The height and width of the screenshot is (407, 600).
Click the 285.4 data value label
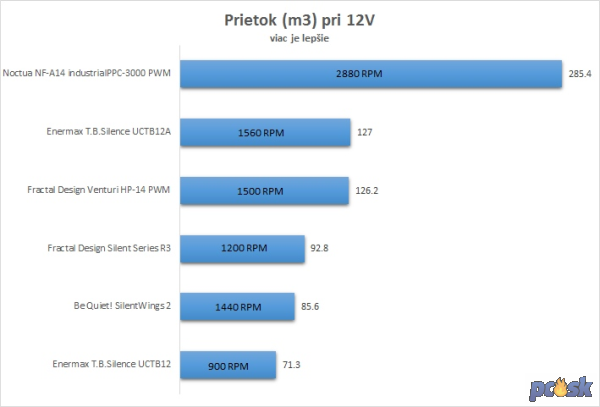(x=580, y=74)
